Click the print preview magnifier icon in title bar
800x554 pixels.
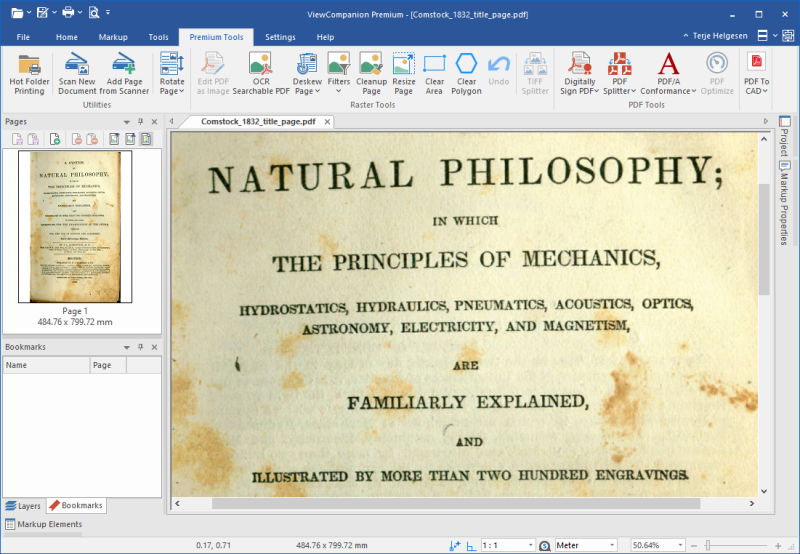(x=93, y=12)
